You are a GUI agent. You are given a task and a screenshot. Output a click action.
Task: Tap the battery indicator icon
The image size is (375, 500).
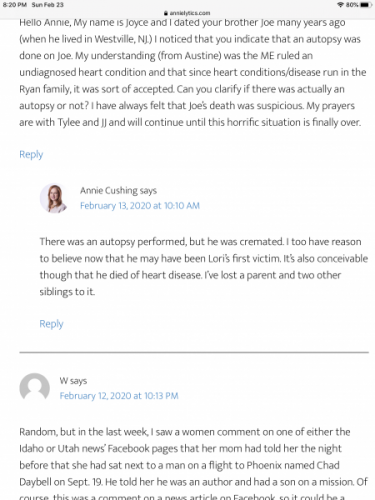(366, 5)
